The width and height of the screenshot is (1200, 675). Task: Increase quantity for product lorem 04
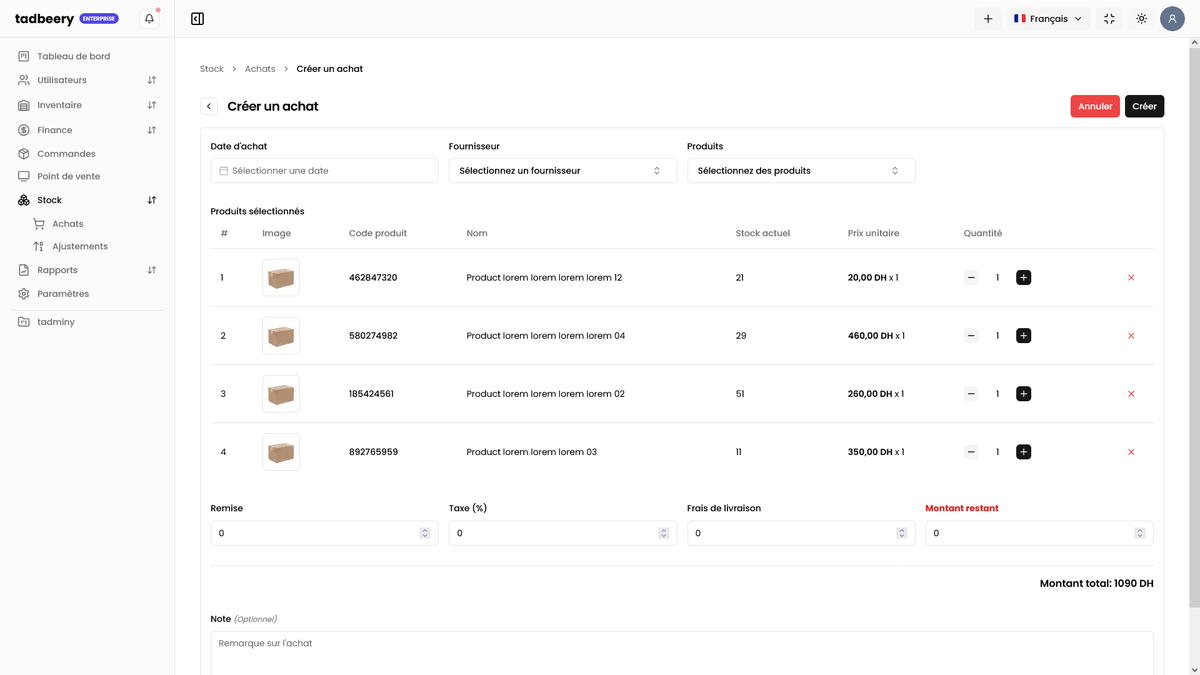click(1023, 336)
